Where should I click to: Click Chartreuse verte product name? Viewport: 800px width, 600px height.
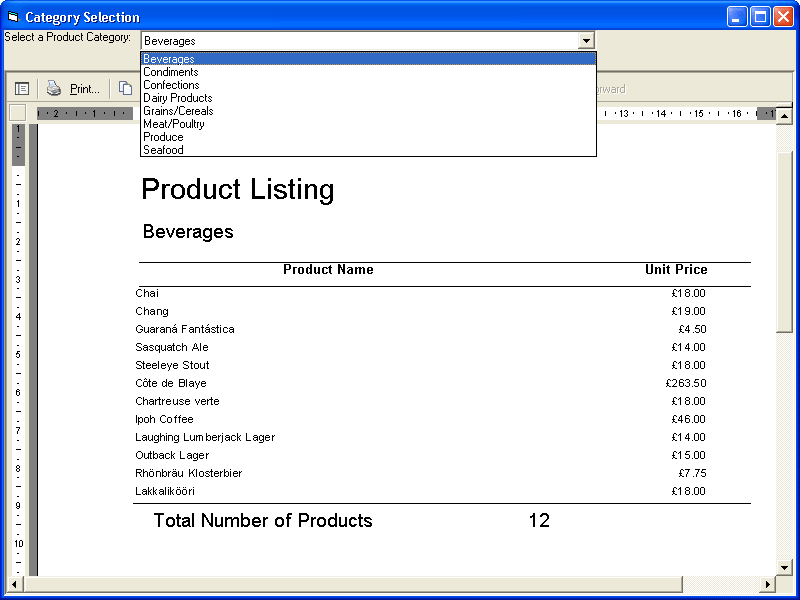coord(178,401)
